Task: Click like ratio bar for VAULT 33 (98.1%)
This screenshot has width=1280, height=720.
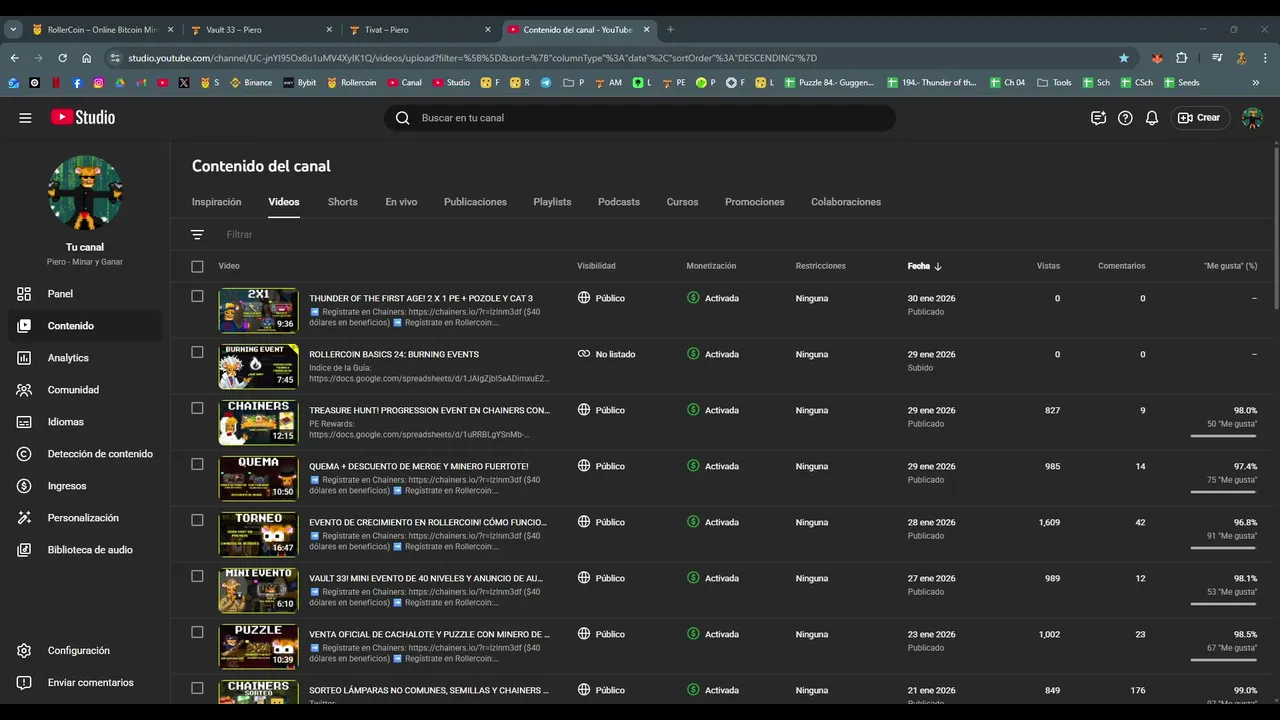Action: point(1224,603)
